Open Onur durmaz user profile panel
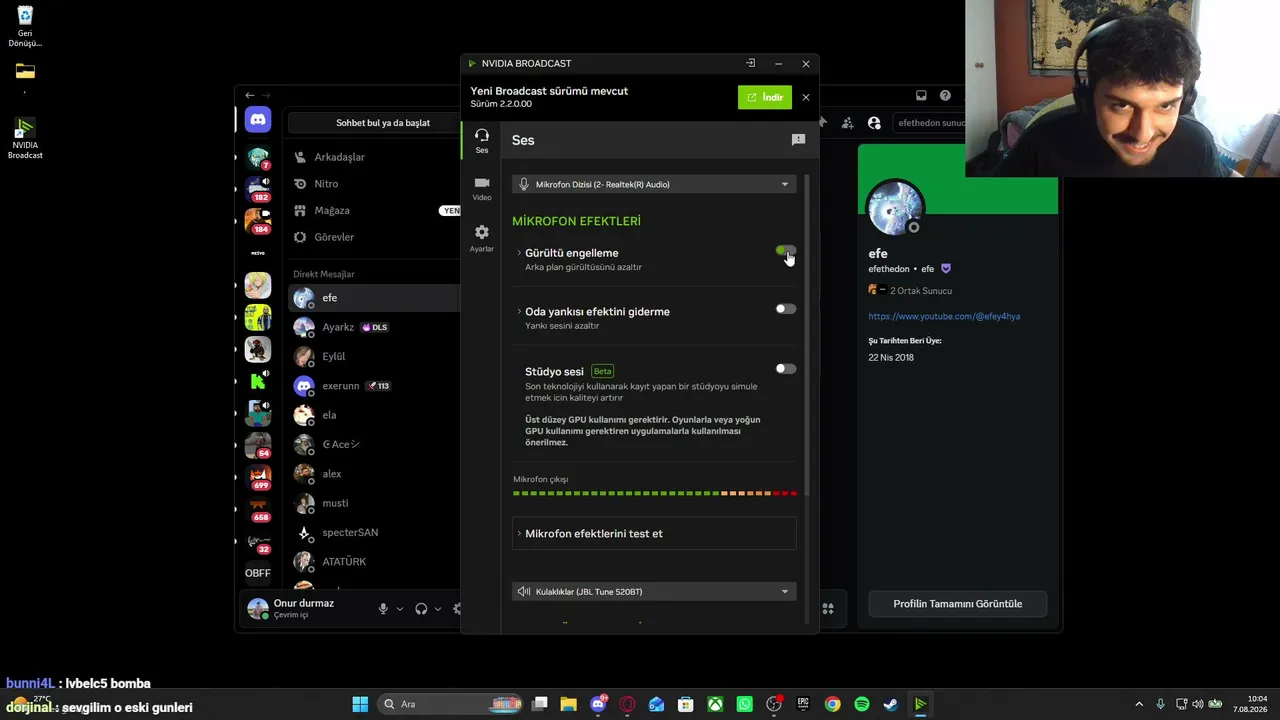Image resolution: width=1280 pixels, height=720 pixels. (x=304, y=608)
